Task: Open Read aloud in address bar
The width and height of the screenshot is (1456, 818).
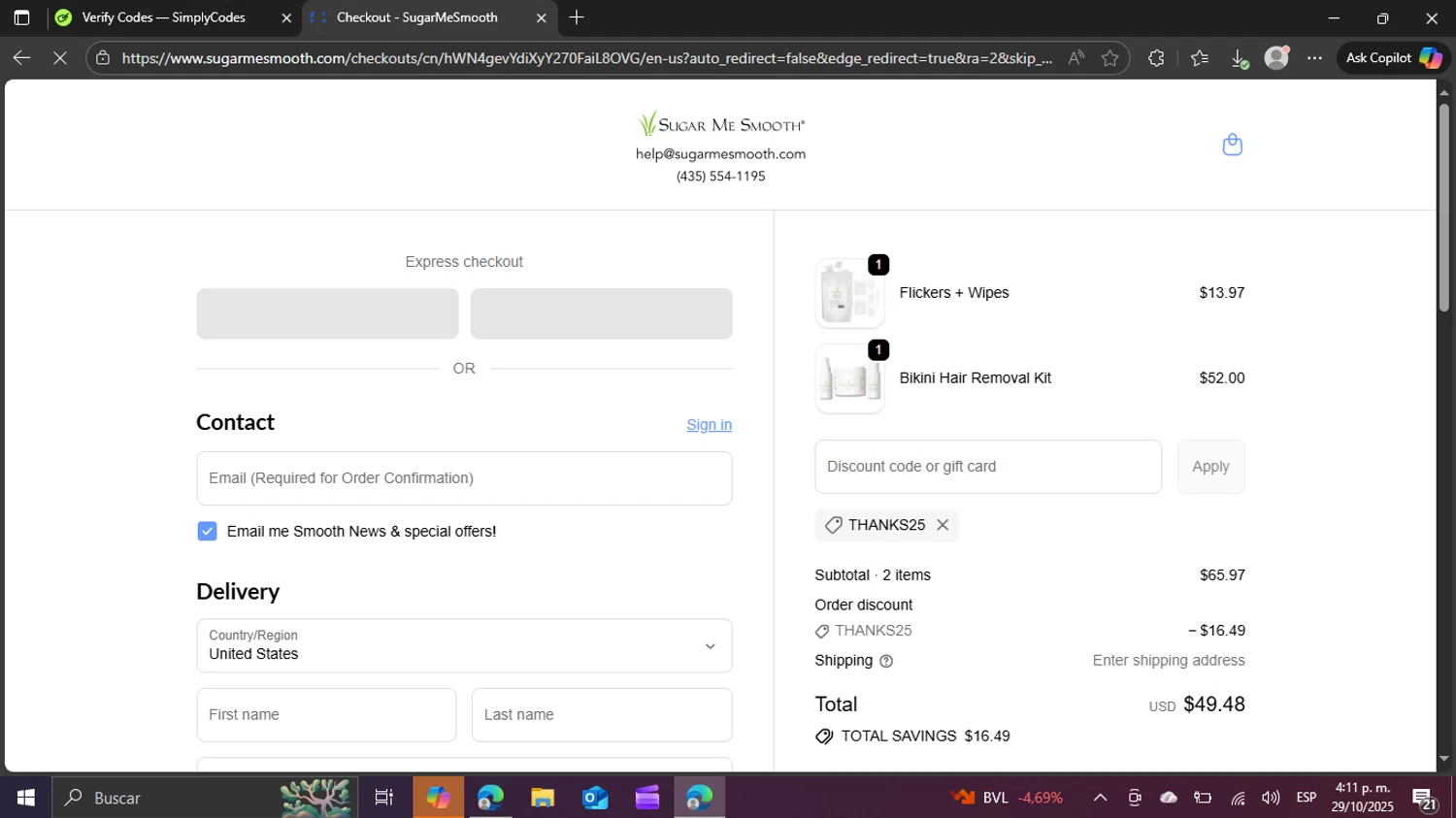Action: (1075, 58)
